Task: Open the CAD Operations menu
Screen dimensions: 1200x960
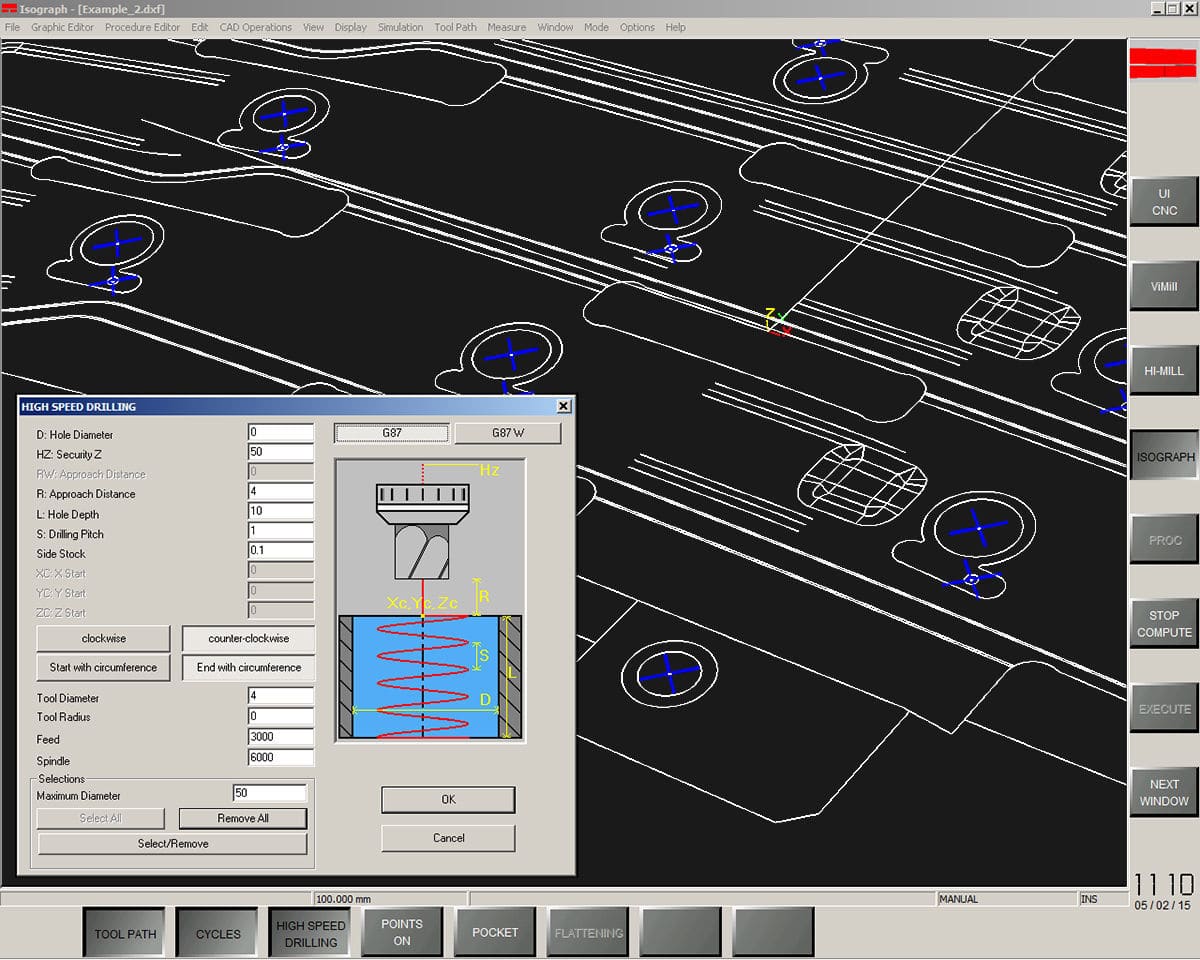Action: point(255,27)
